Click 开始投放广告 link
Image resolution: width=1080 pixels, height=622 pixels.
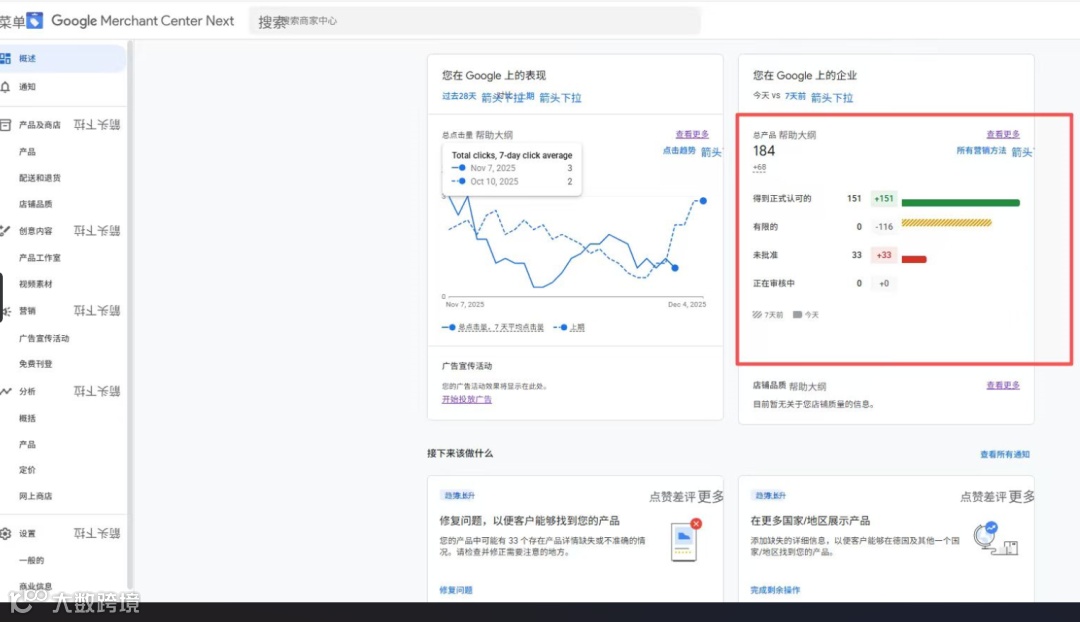pyautogui.click(x=466, y=399)
